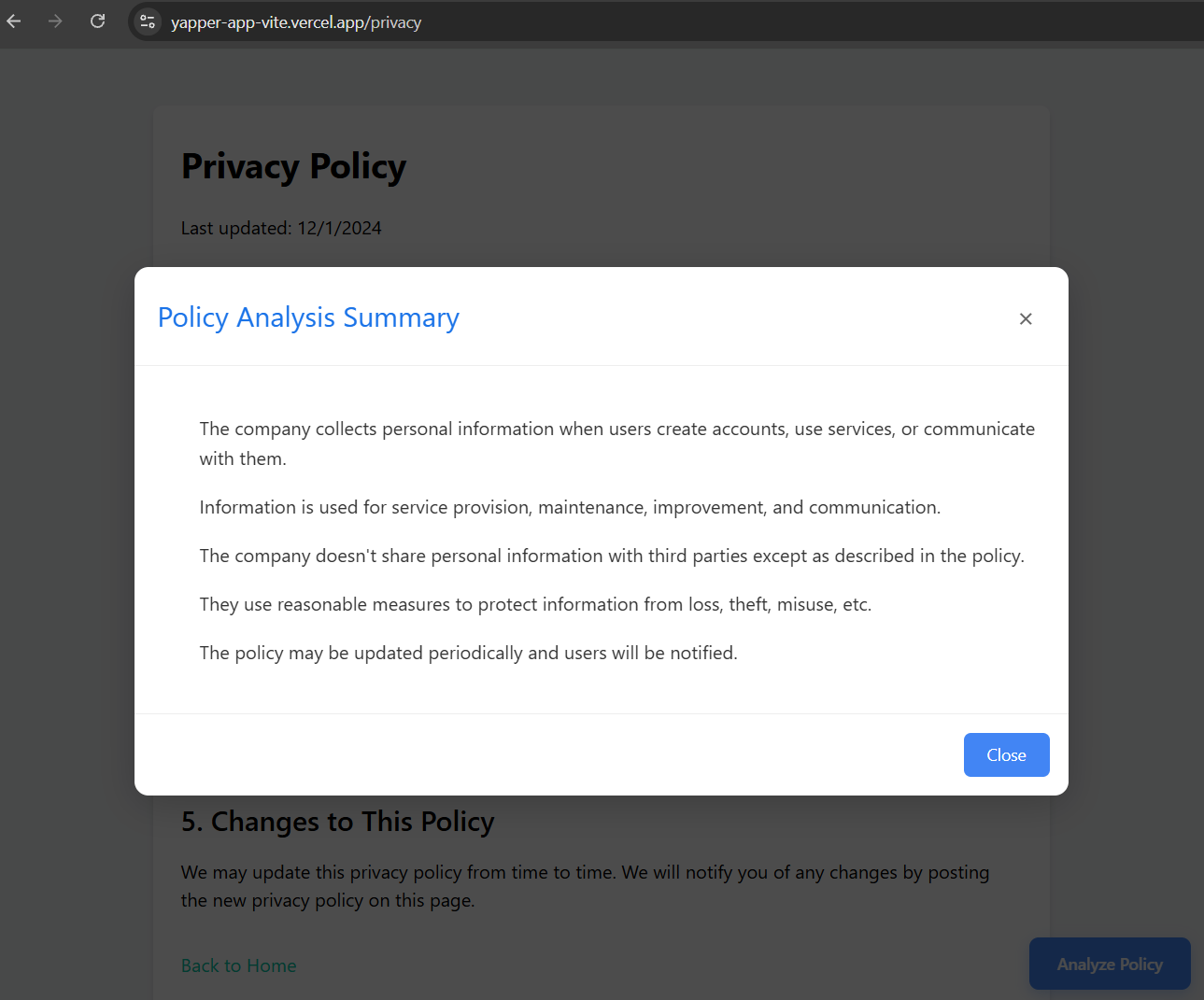The height and width of the screenshot is (1000, 1204).
Task: Click the Analyze Policy button
Action: (x=1110, y=965)
